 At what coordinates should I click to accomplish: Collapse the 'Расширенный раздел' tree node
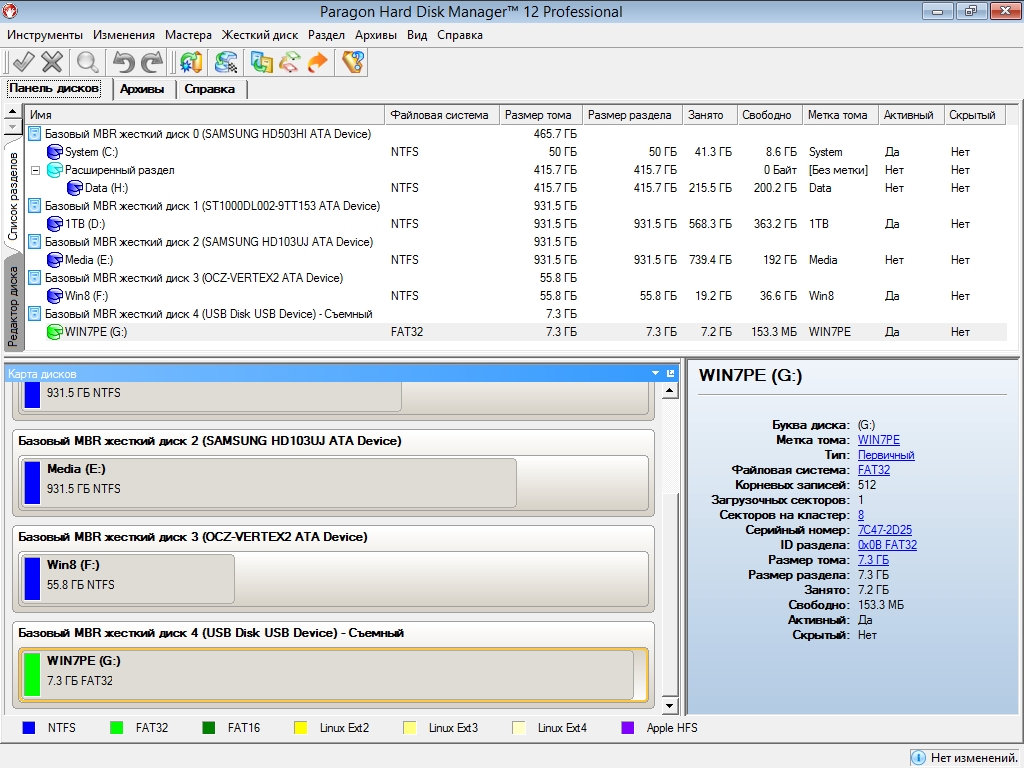click(35, 170)
